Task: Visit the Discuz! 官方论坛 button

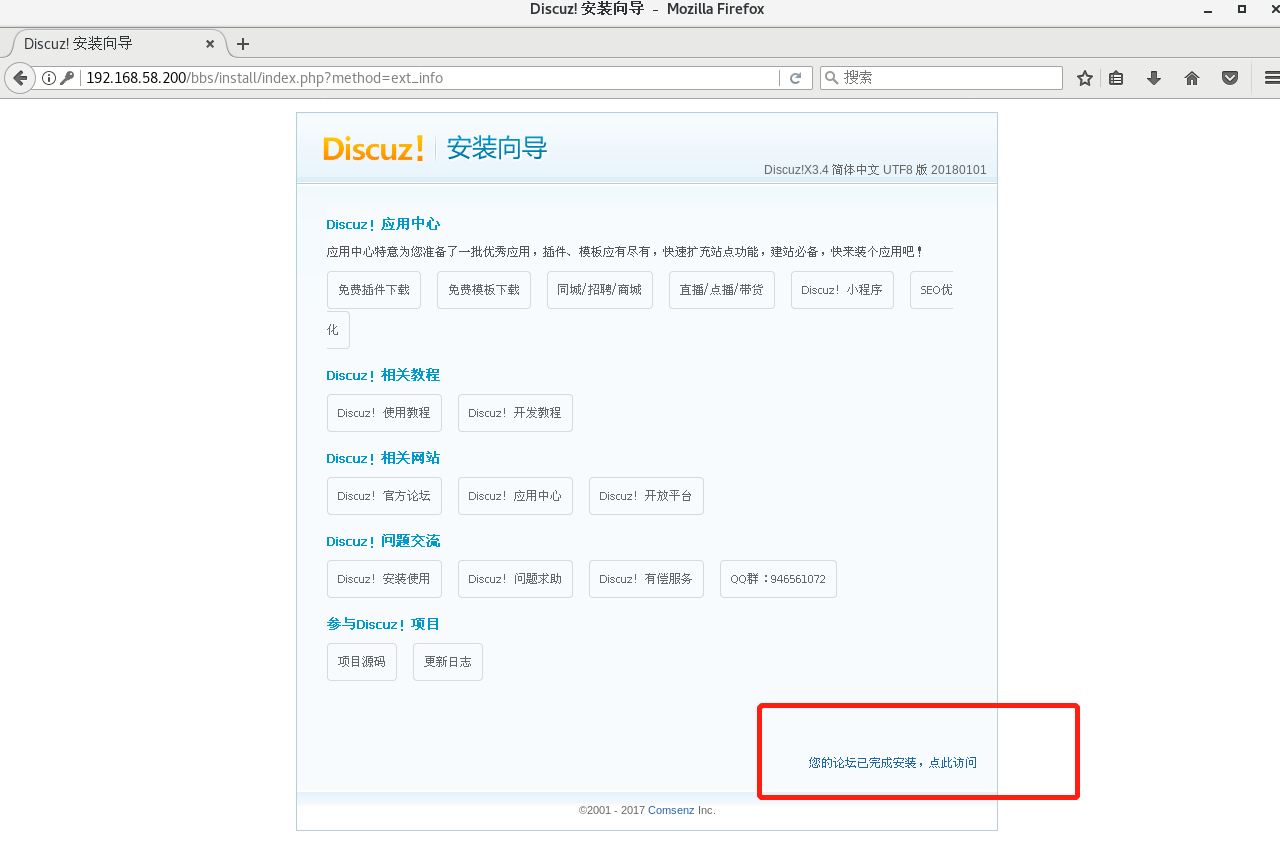Action: click(x=384, y=496)
